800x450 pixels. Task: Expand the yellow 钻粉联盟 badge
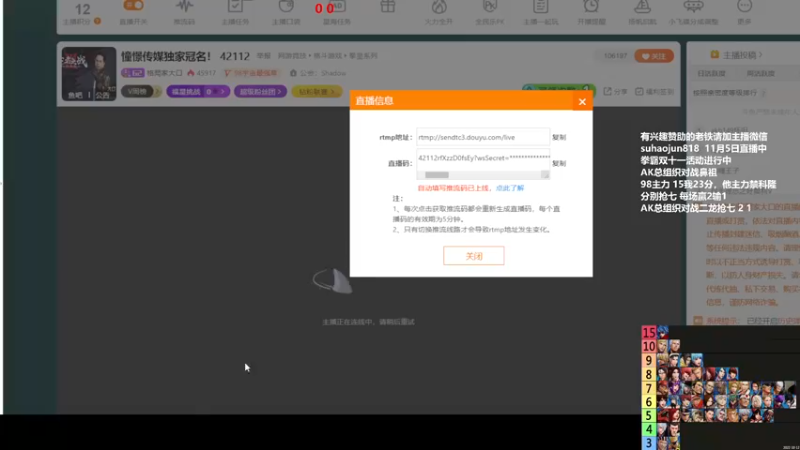click(316, 91)
